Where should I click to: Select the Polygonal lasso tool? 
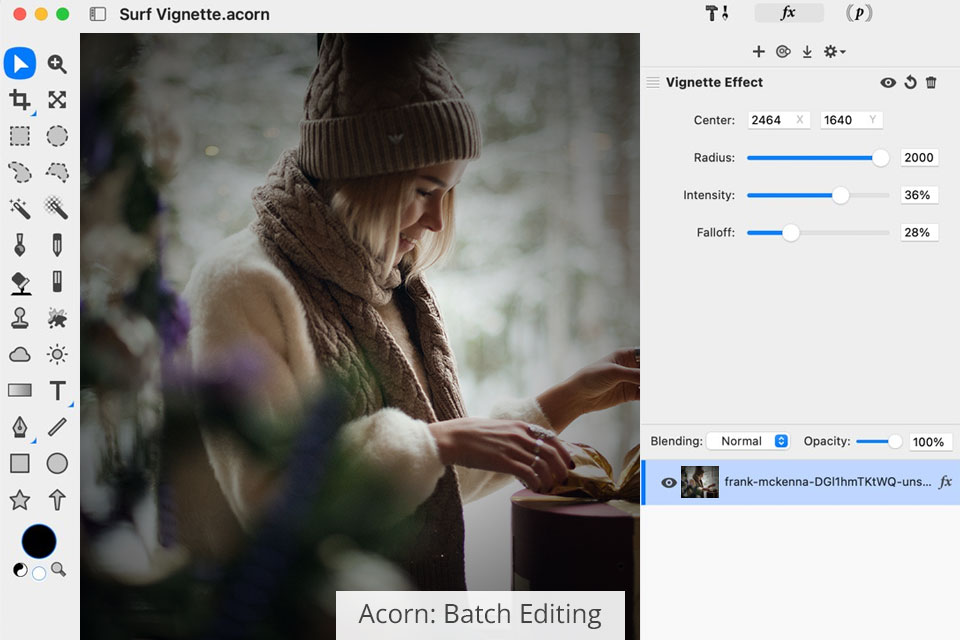point(57,172)
